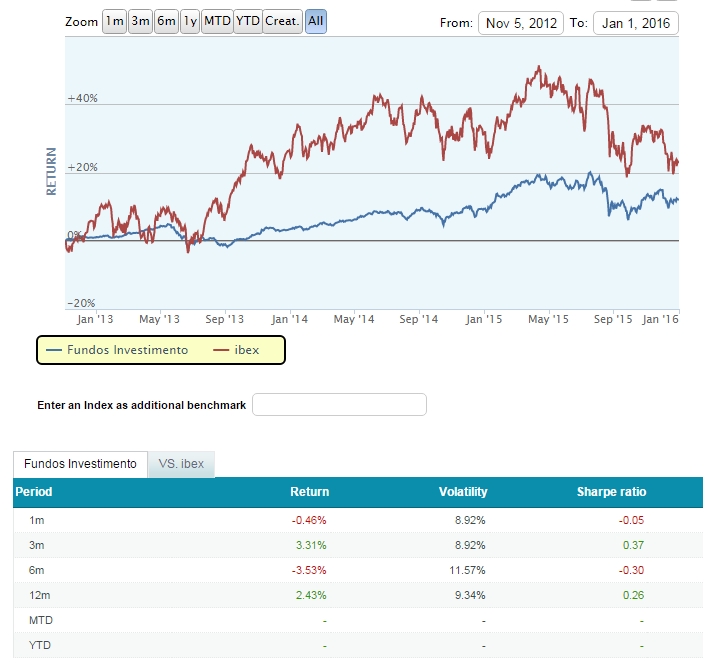Zoom chart to MTD period
708x672 pixels.
(216, 22)
